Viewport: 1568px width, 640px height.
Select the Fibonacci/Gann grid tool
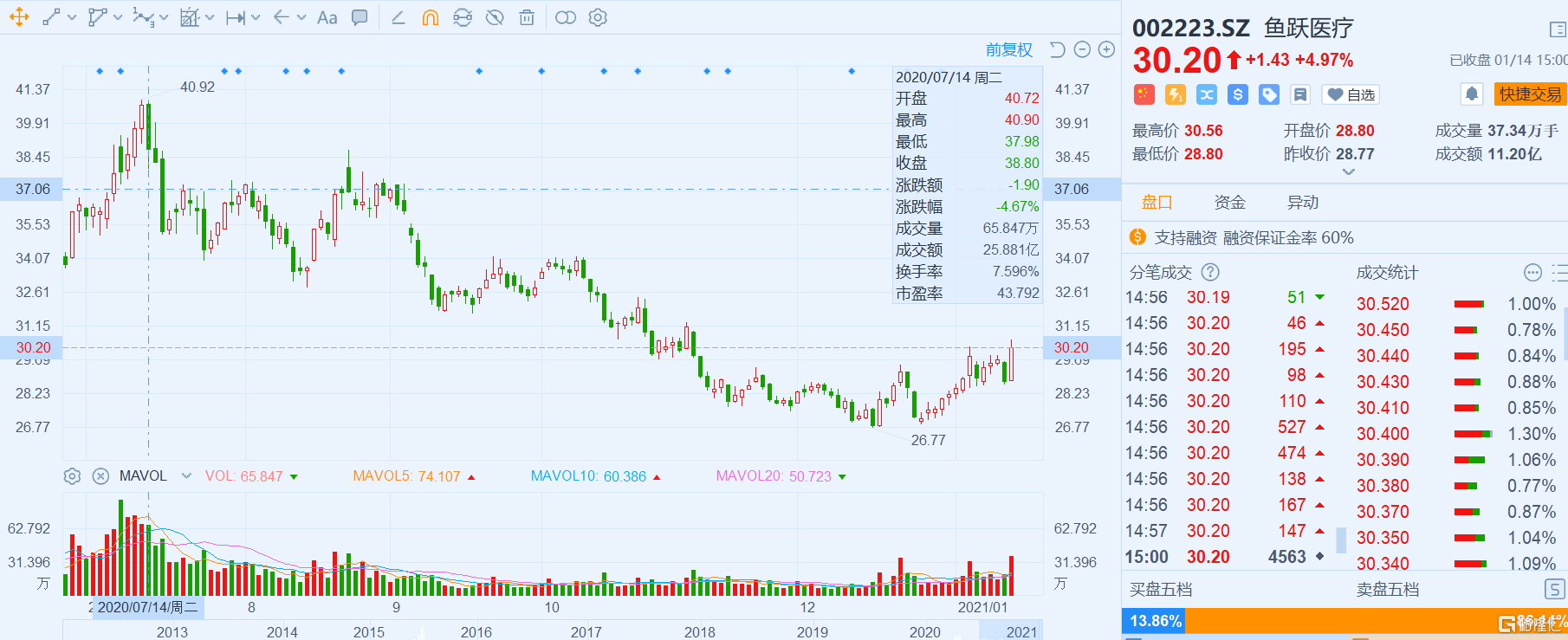190,16
